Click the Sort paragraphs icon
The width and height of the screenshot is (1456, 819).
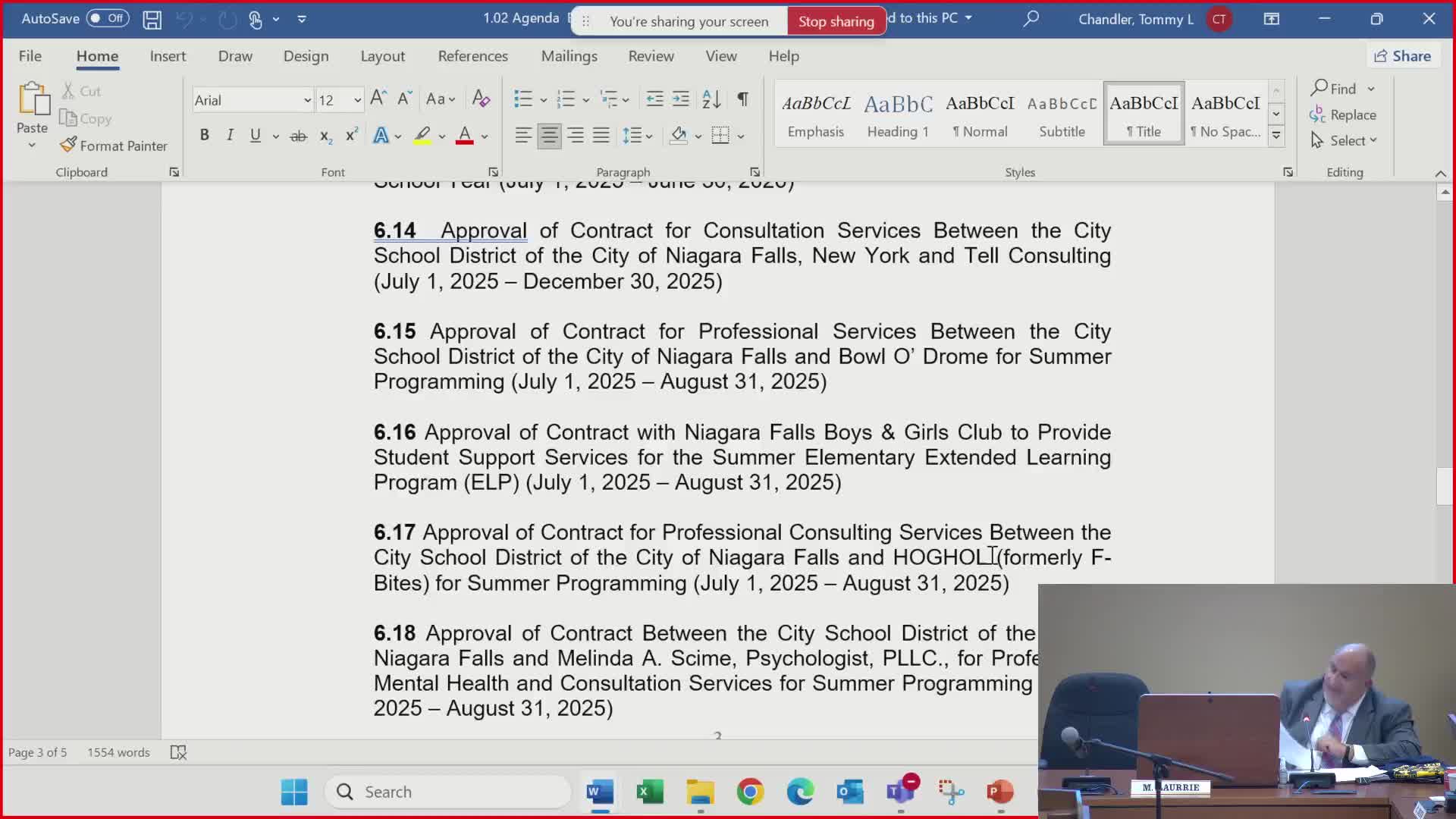711,99
